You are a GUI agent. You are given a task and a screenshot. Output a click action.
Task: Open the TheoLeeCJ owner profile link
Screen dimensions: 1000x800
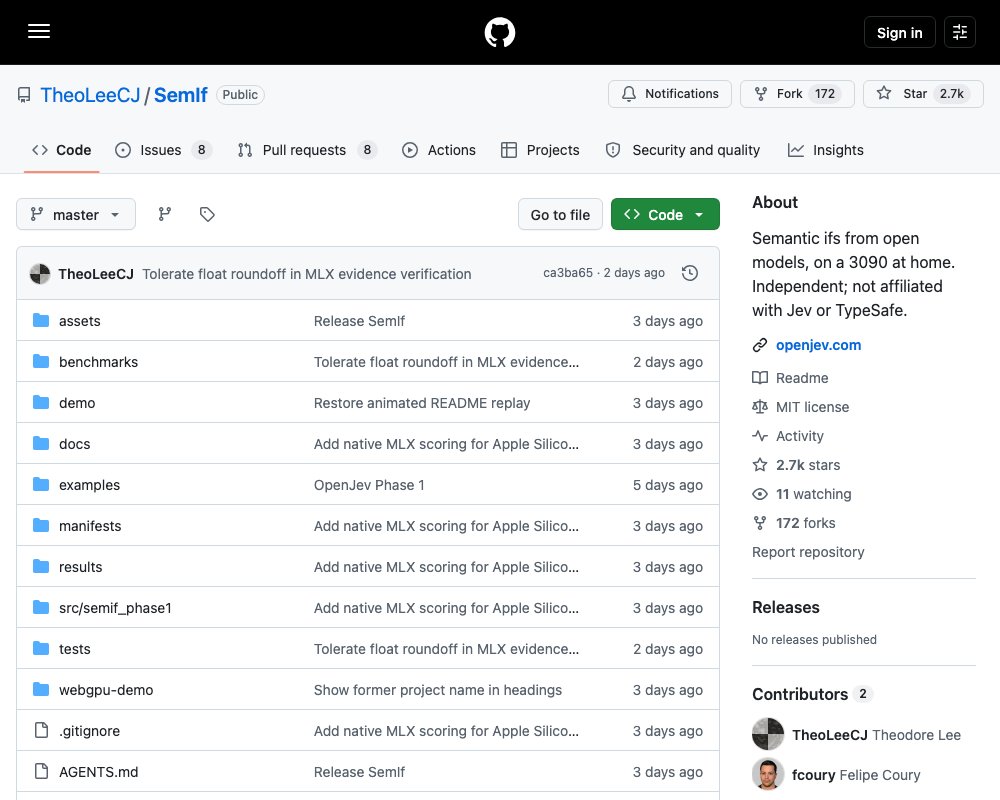pyautogui.click(x=90, y=95)
